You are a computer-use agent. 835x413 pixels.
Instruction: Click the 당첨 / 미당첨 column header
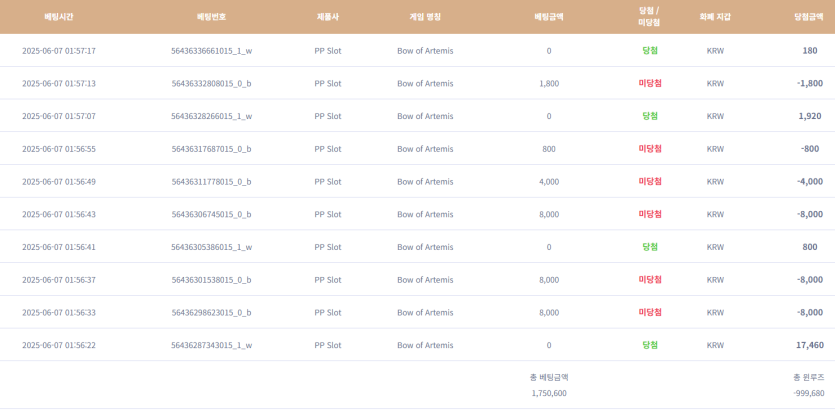click(x=649, y=16)
